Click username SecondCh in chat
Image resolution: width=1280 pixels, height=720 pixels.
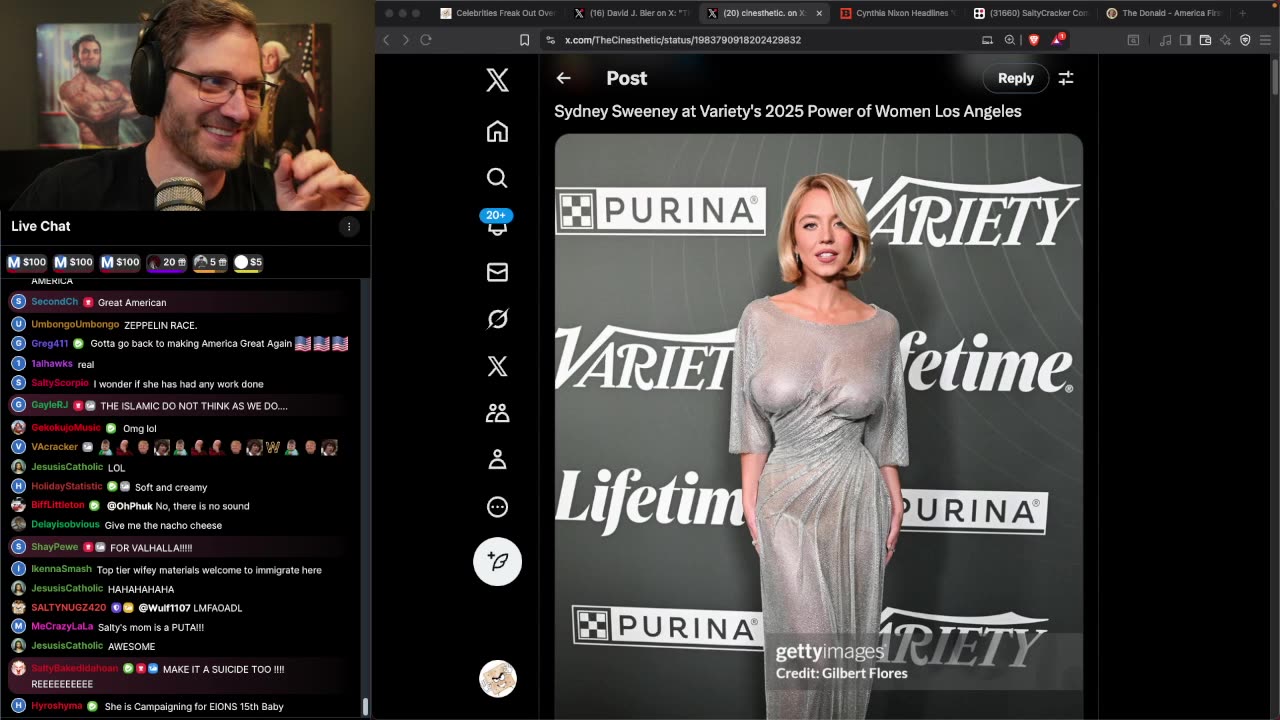(54, 302)
